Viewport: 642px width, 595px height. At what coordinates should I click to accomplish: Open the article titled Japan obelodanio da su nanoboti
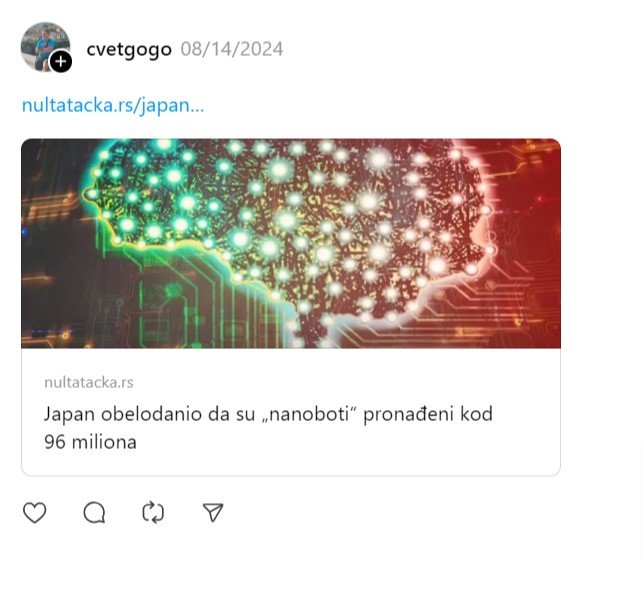click(x=268, y=428)
